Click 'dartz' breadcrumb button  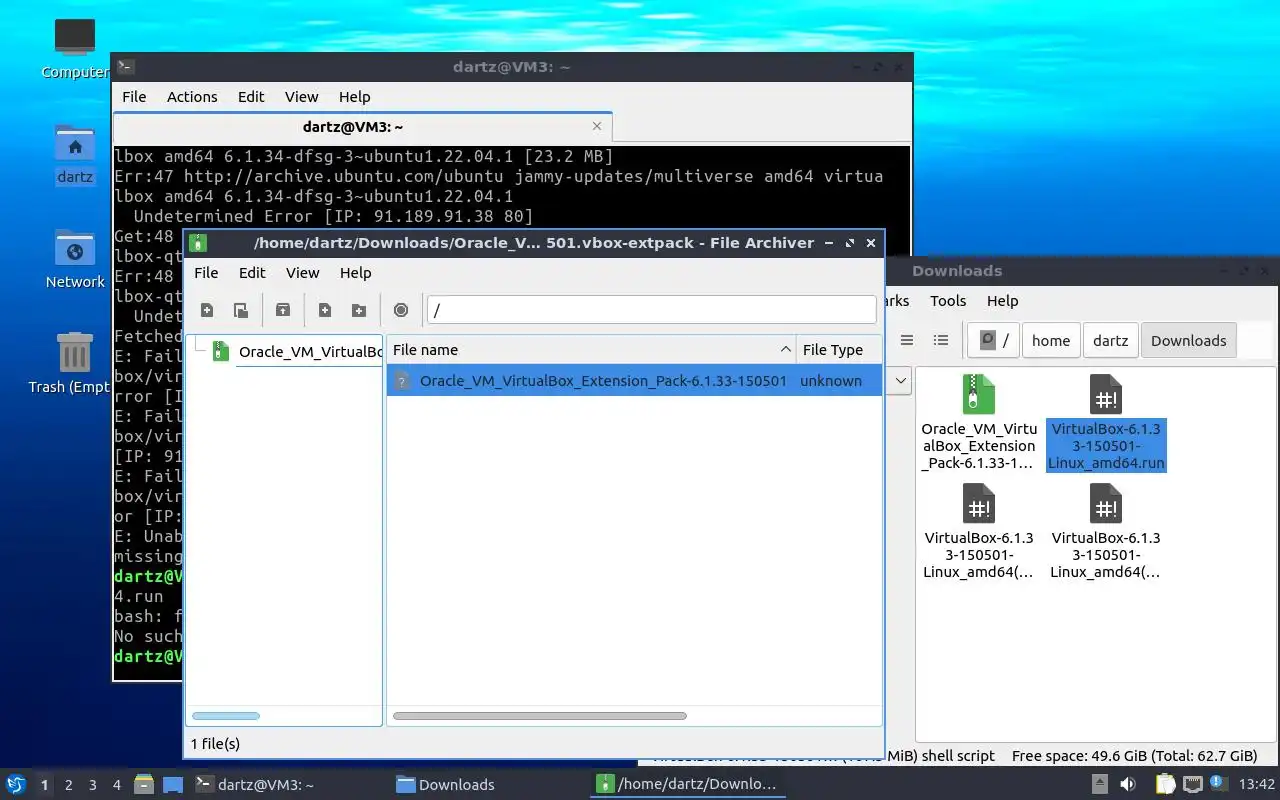coord(1110,340)
